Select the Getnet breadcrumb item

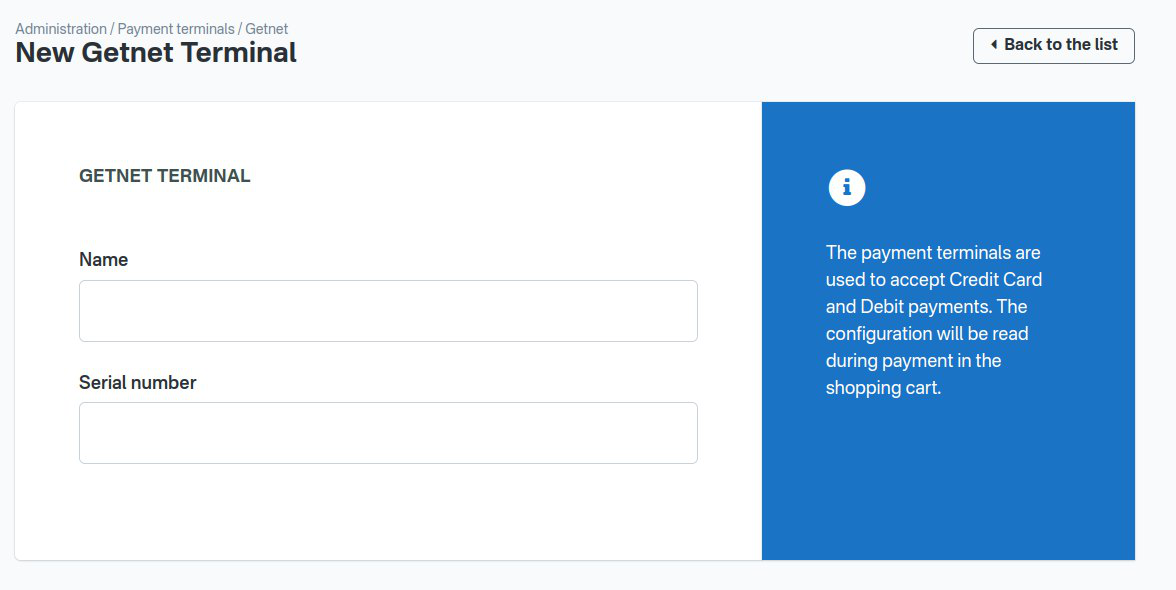(x=267, y=29)
